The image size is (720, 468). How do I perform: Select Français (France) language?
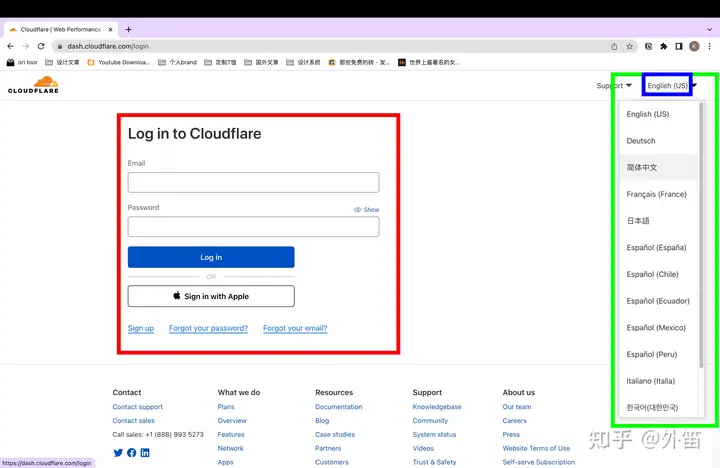658,194
